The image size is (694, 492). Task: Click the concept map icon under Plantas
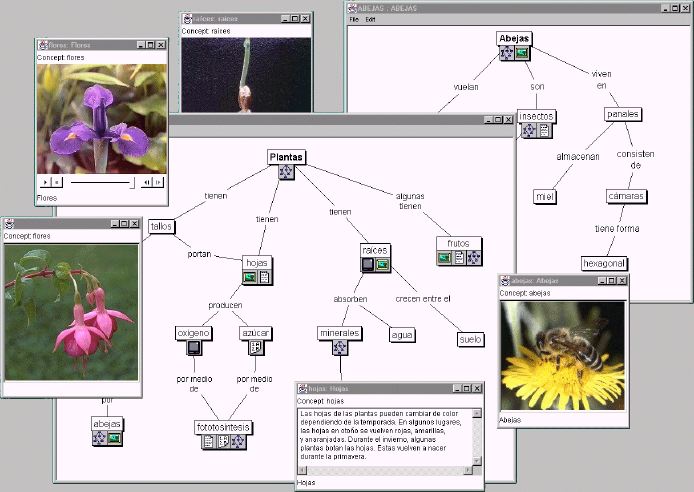click(287, 173)
